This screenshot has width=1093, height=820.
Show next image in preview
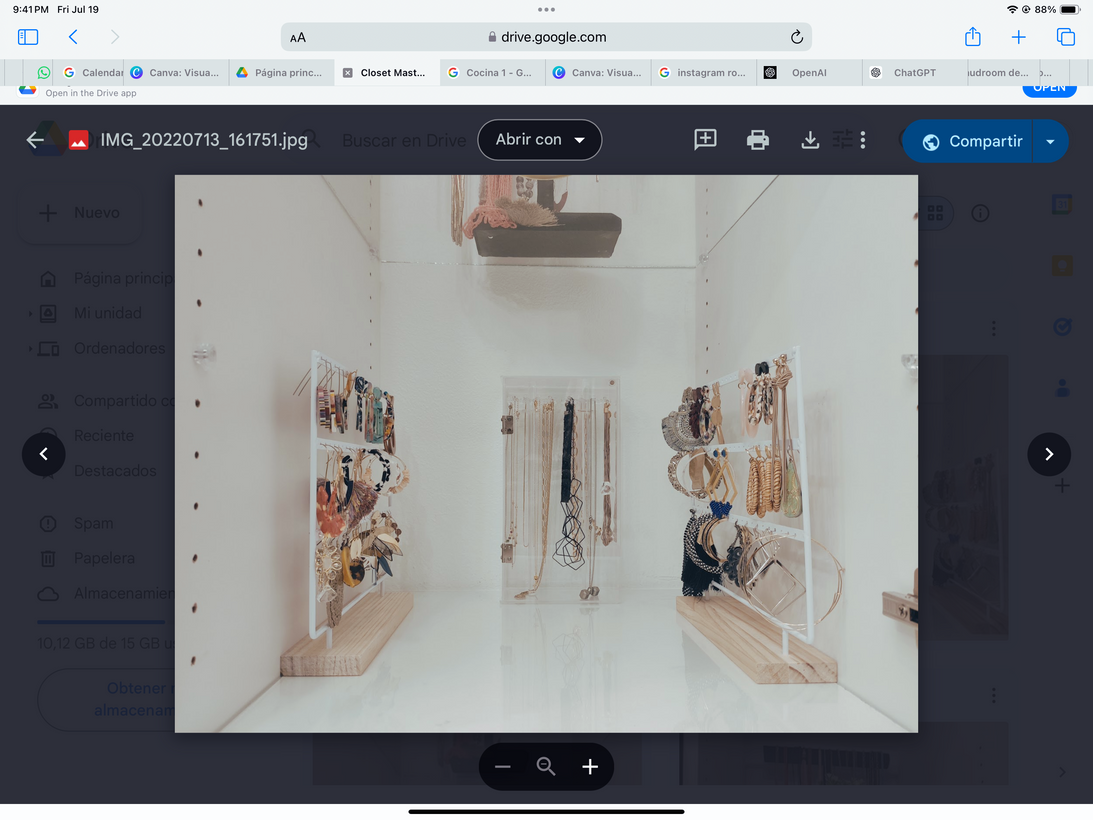click(1049, 454)
